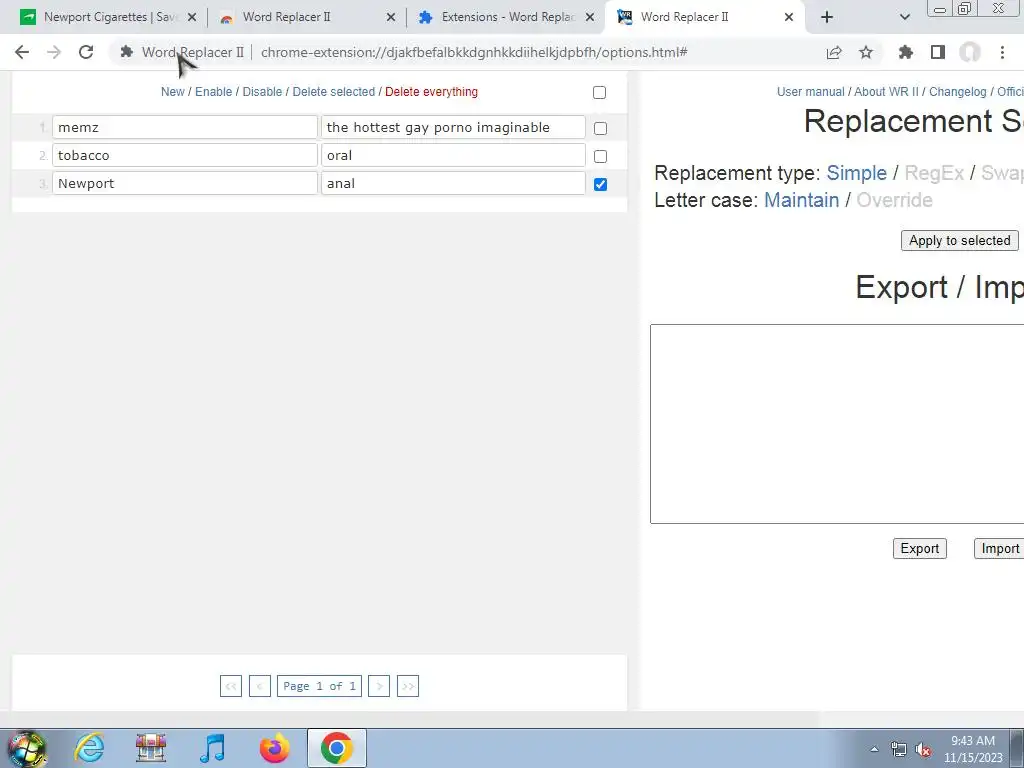Click the forward navigation arrow
This screenshot has width=1024, height=768.
tap(54, 52)
